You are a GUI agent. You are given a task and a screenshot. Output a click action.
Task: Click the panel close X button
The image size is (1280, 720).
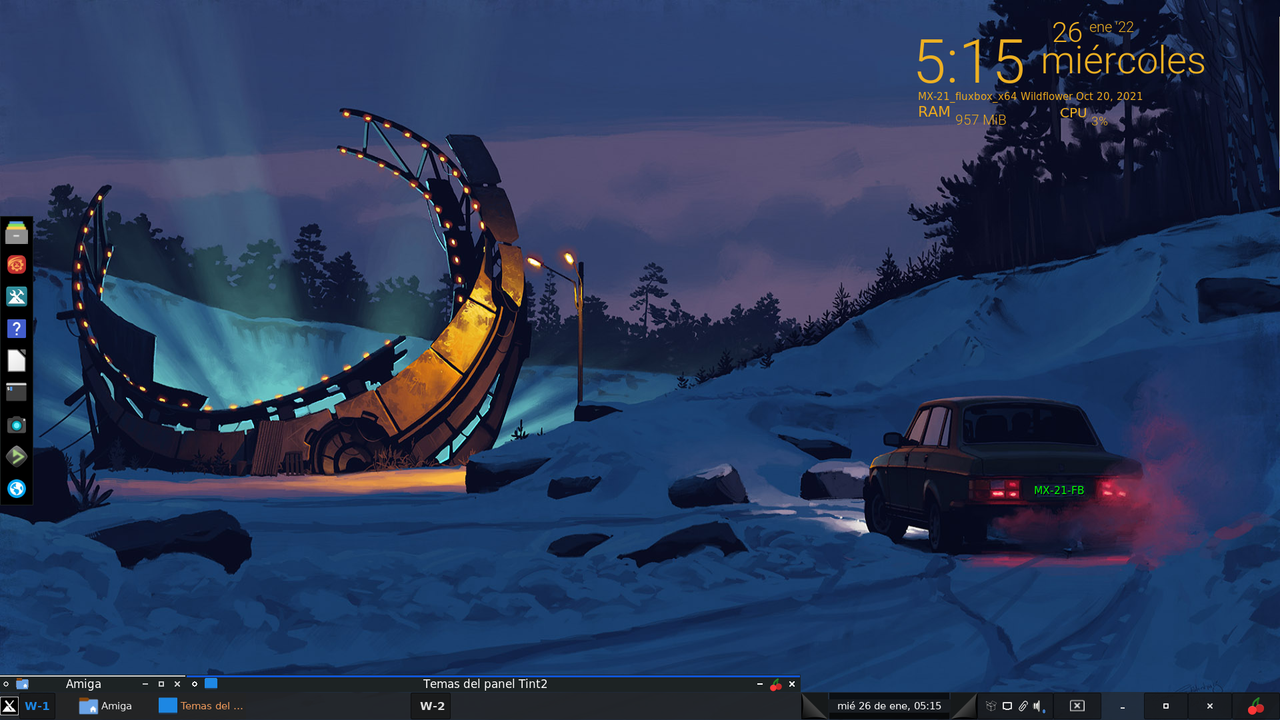[1210, 706]
